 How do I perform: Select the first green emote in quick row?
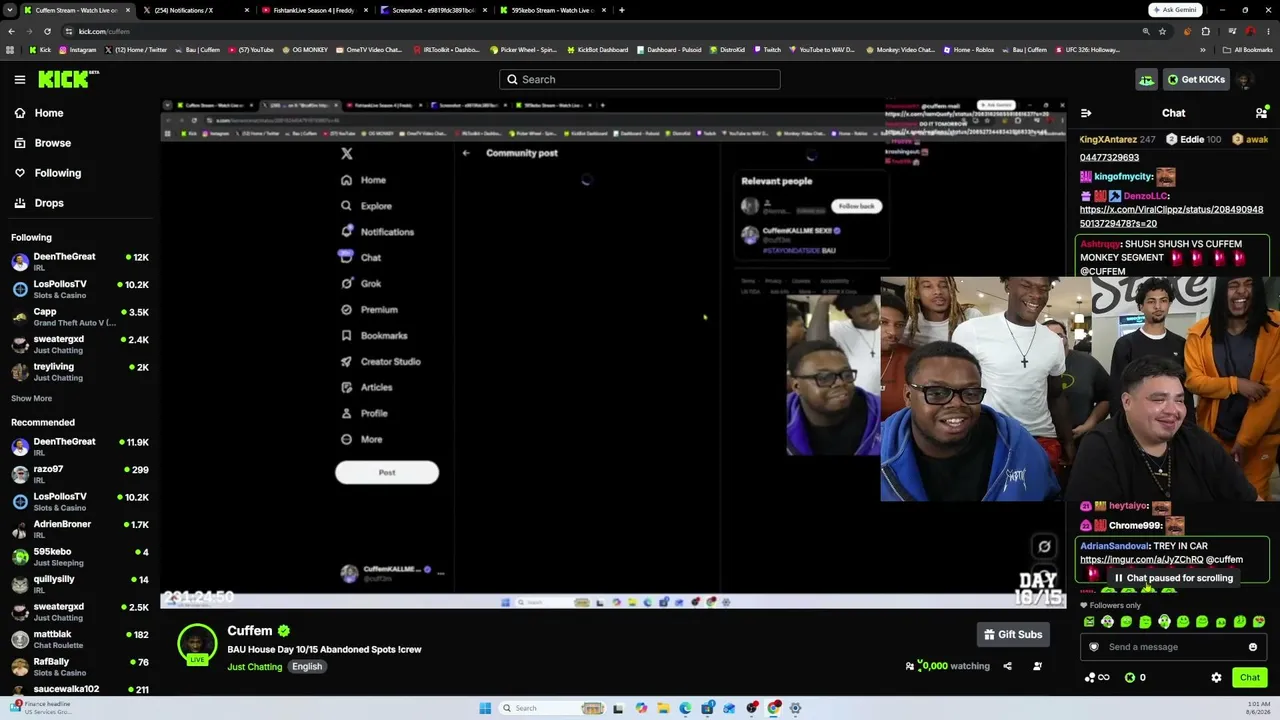click(x=1089, y=622)
